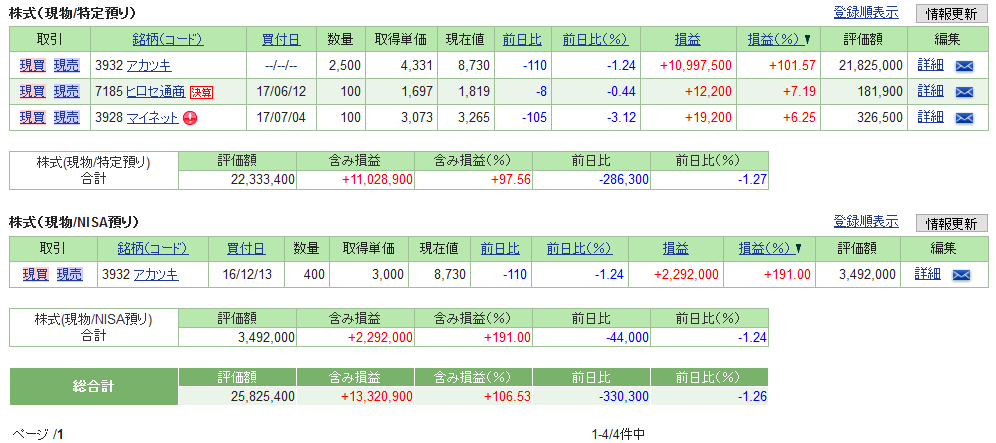Image resolution: width=996 pixels, height=443 pixels.
Task: Click 情報更新 button for 特定預り section
Action: (952, 13)
